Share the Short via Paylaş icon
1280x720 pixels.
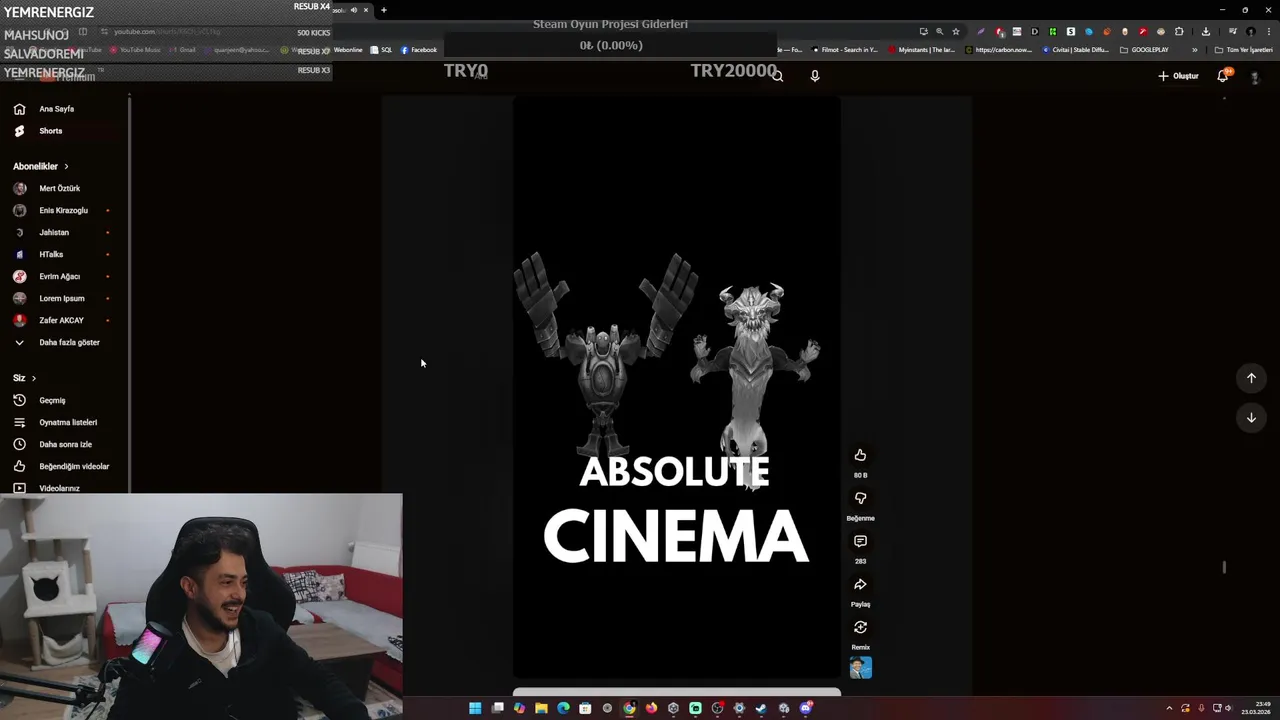click(x=860, y=585)
